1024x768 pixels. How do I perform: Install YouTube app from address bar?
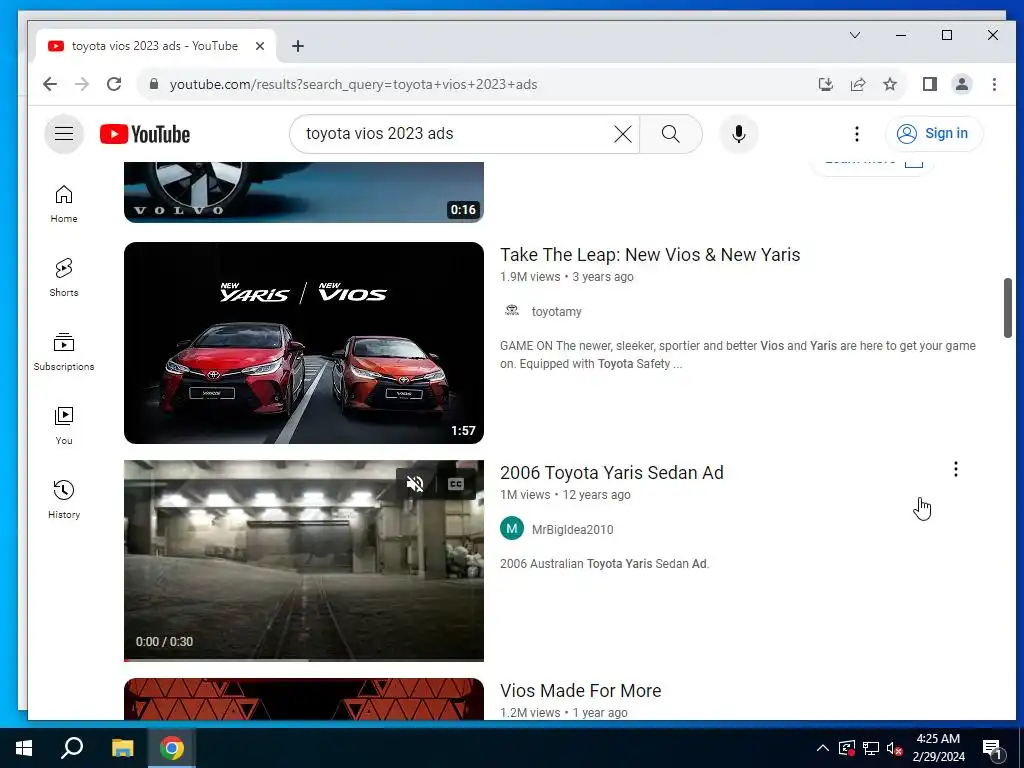[825, 84]
